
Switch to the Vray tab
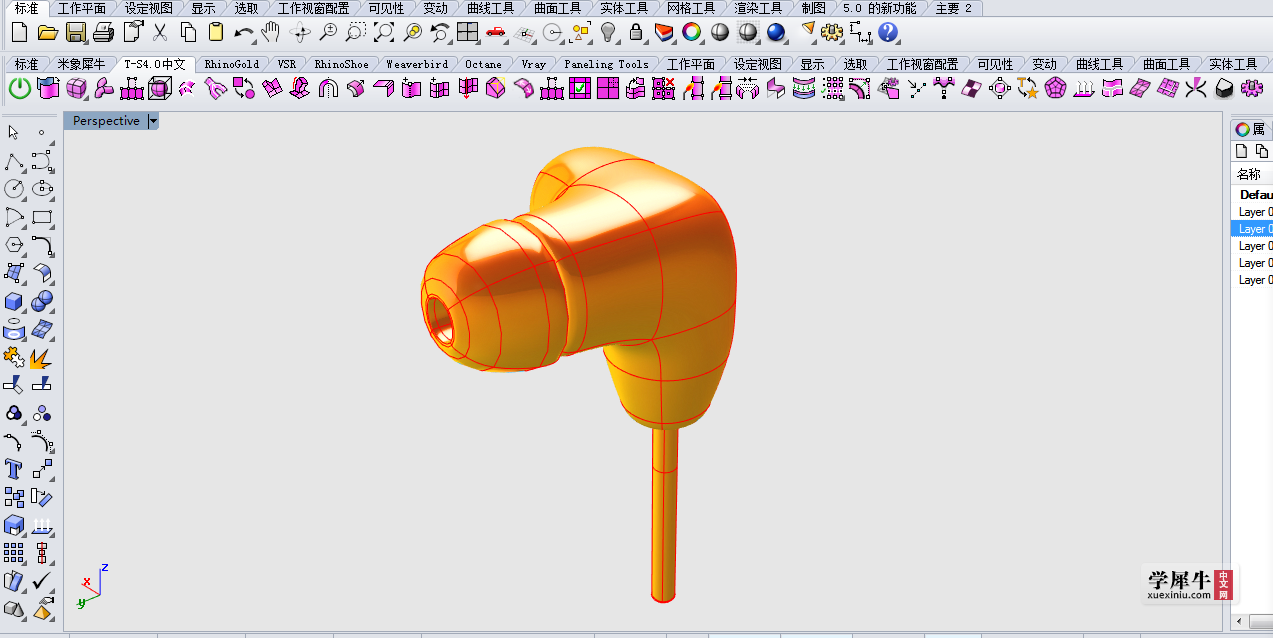pyautogui.click(x=534, y=64)
